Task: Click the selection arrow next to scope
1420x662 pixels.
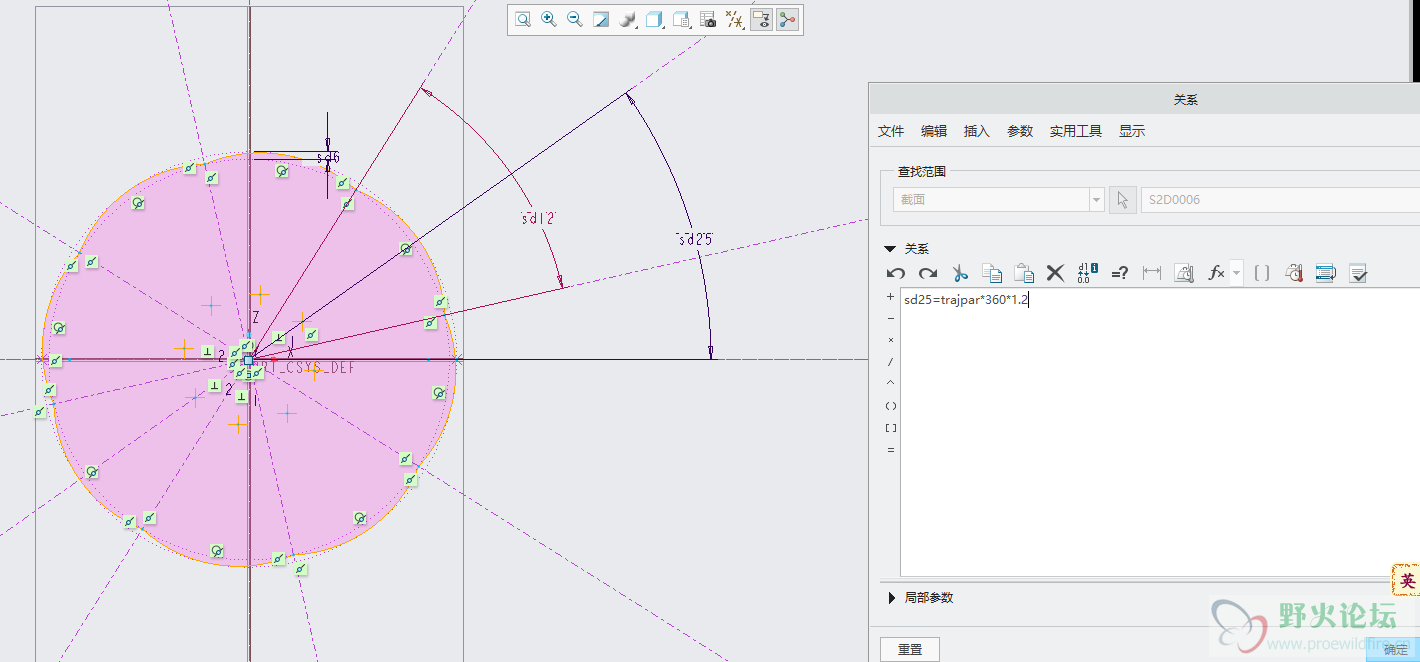Action: (1122, 199)
